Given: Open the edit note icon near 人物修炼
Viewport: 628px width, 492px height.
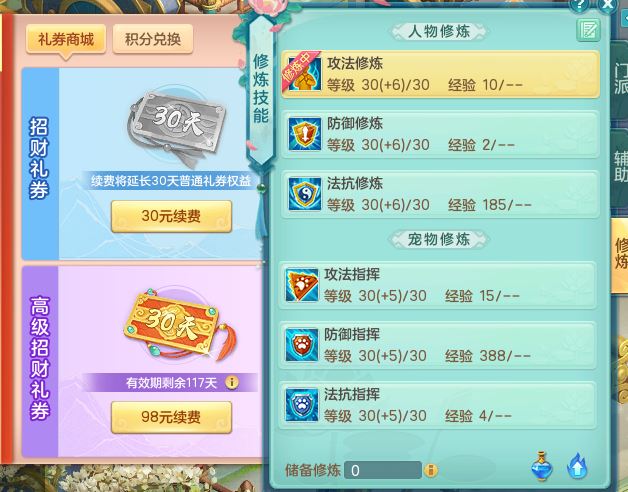Looking at the screenshot, I should click(x=588, y=30).
